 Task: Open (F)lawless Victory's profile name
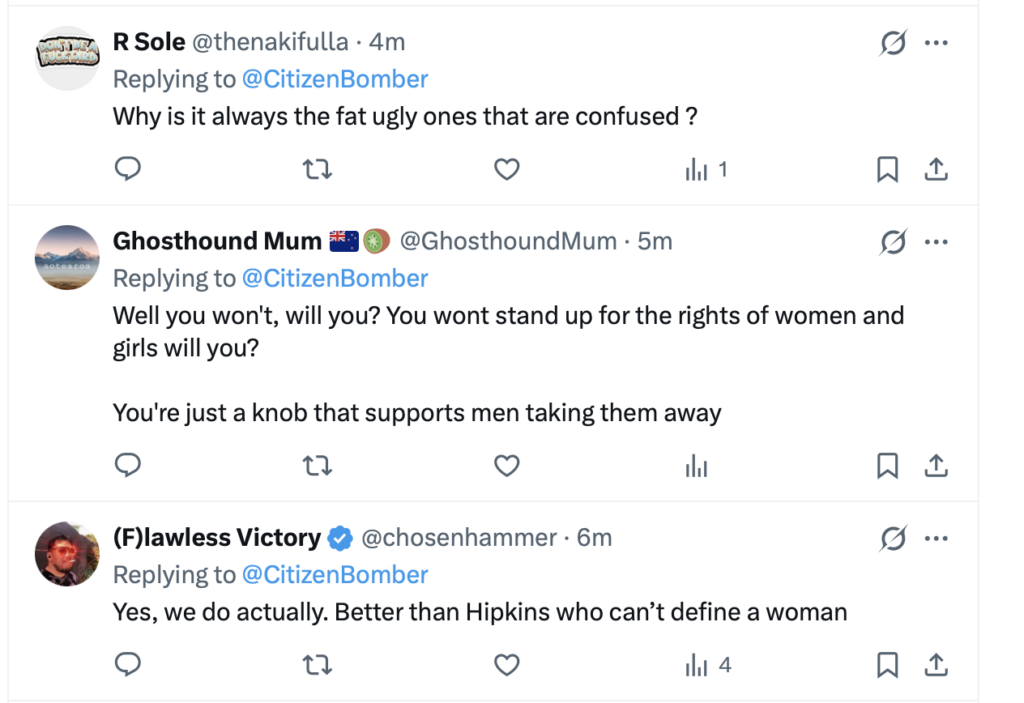coord(216,538)
